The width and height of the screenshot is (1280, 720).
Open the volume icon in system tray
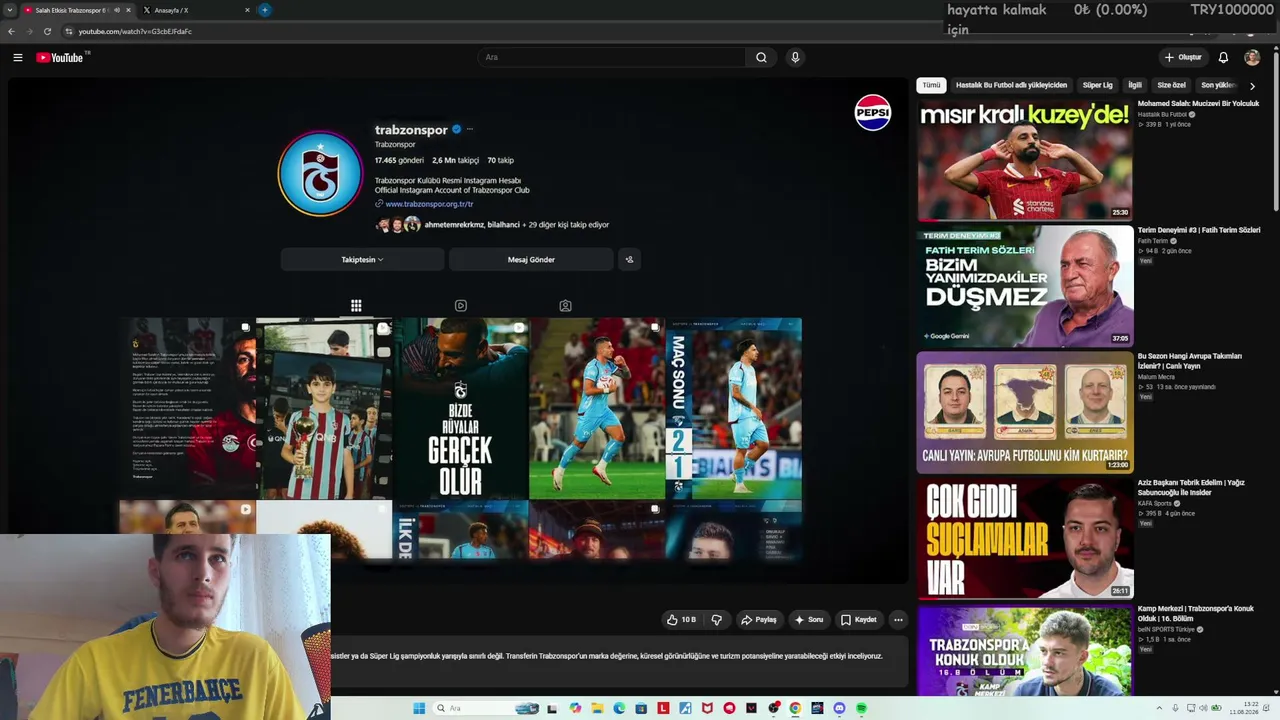pos(1203,708)
